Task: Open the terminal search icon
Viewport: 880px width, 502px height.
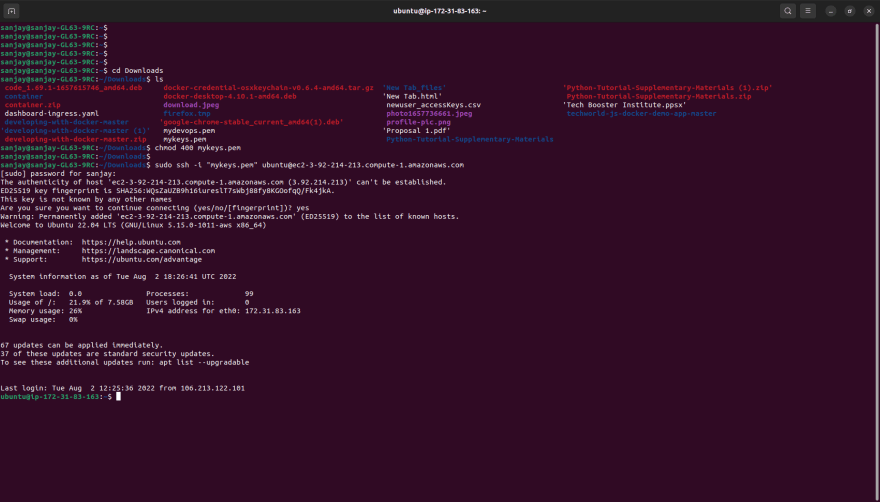Action: click(x=787, y=11)
